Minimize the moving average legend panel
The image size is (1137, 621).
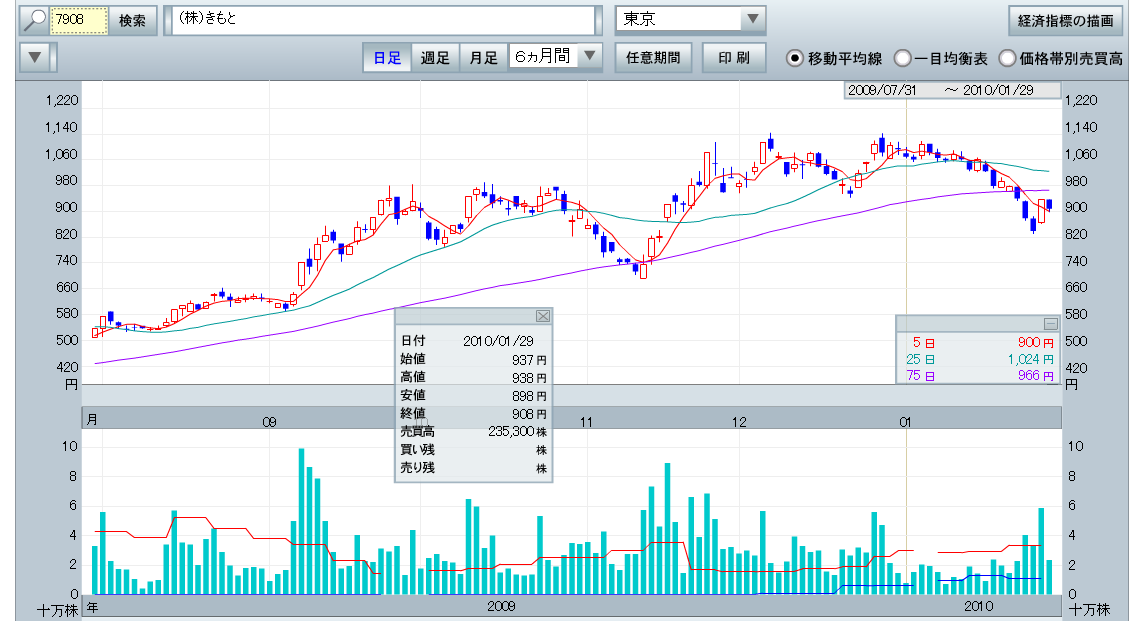tap(1050, 323)
